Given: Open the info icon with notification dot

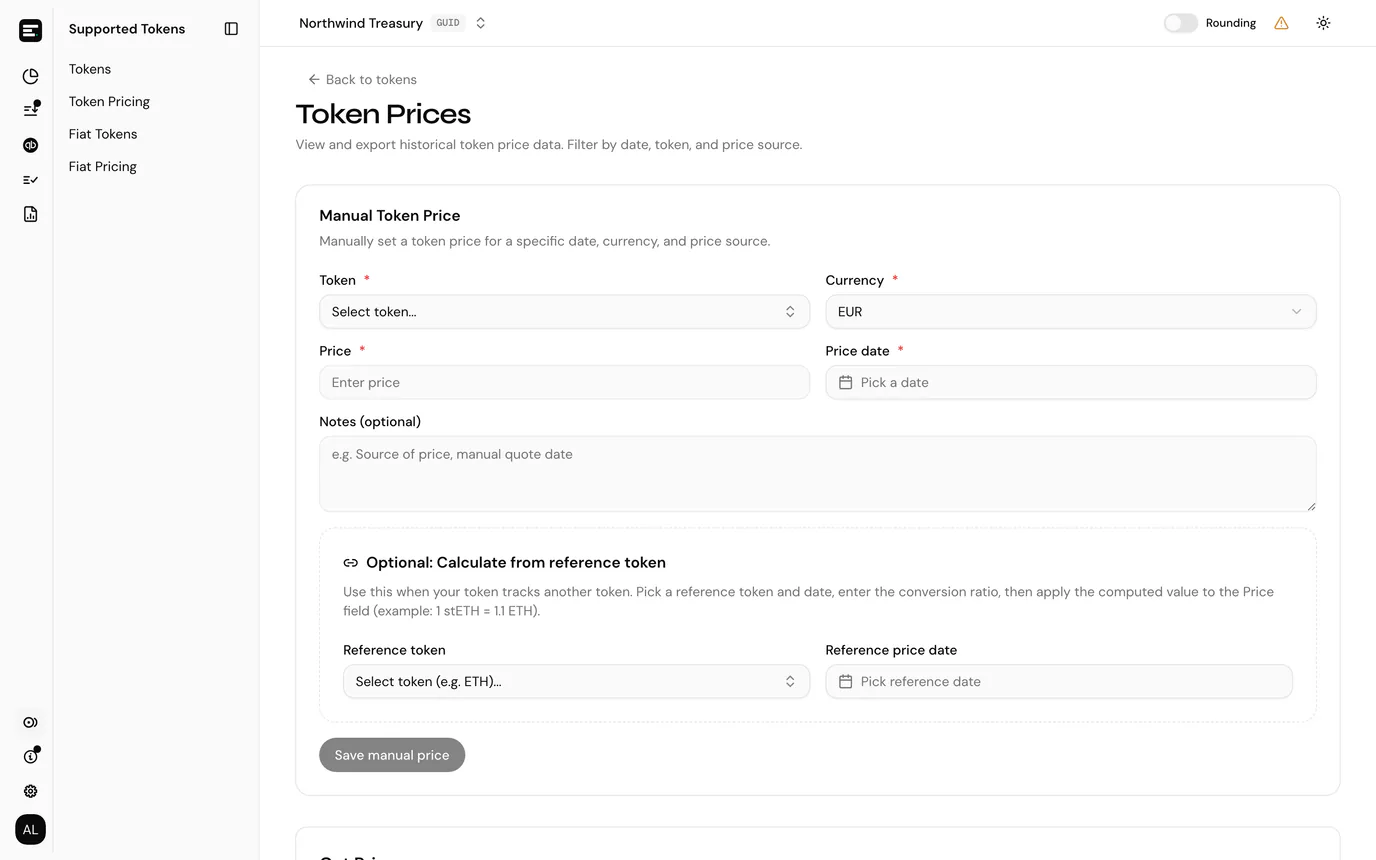Looking at the screenshot, I should pos(30,756).
